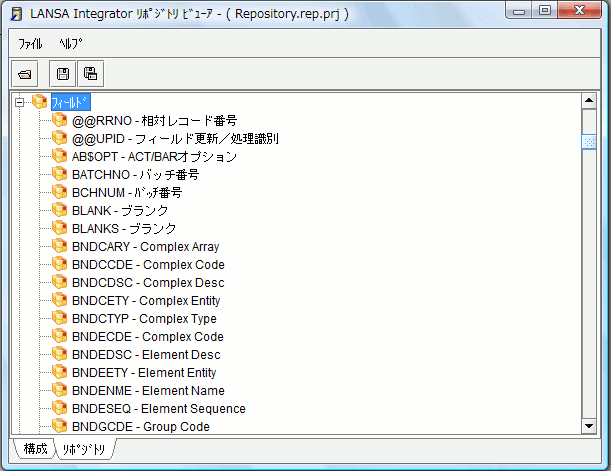Select BNDECDE - Complex Code row

click(148, 336)
